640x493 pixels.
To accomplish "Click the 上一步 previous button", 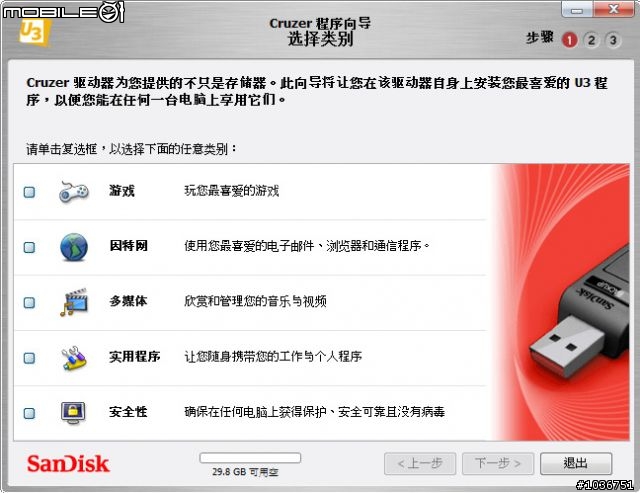I will (x=420, y=464).
